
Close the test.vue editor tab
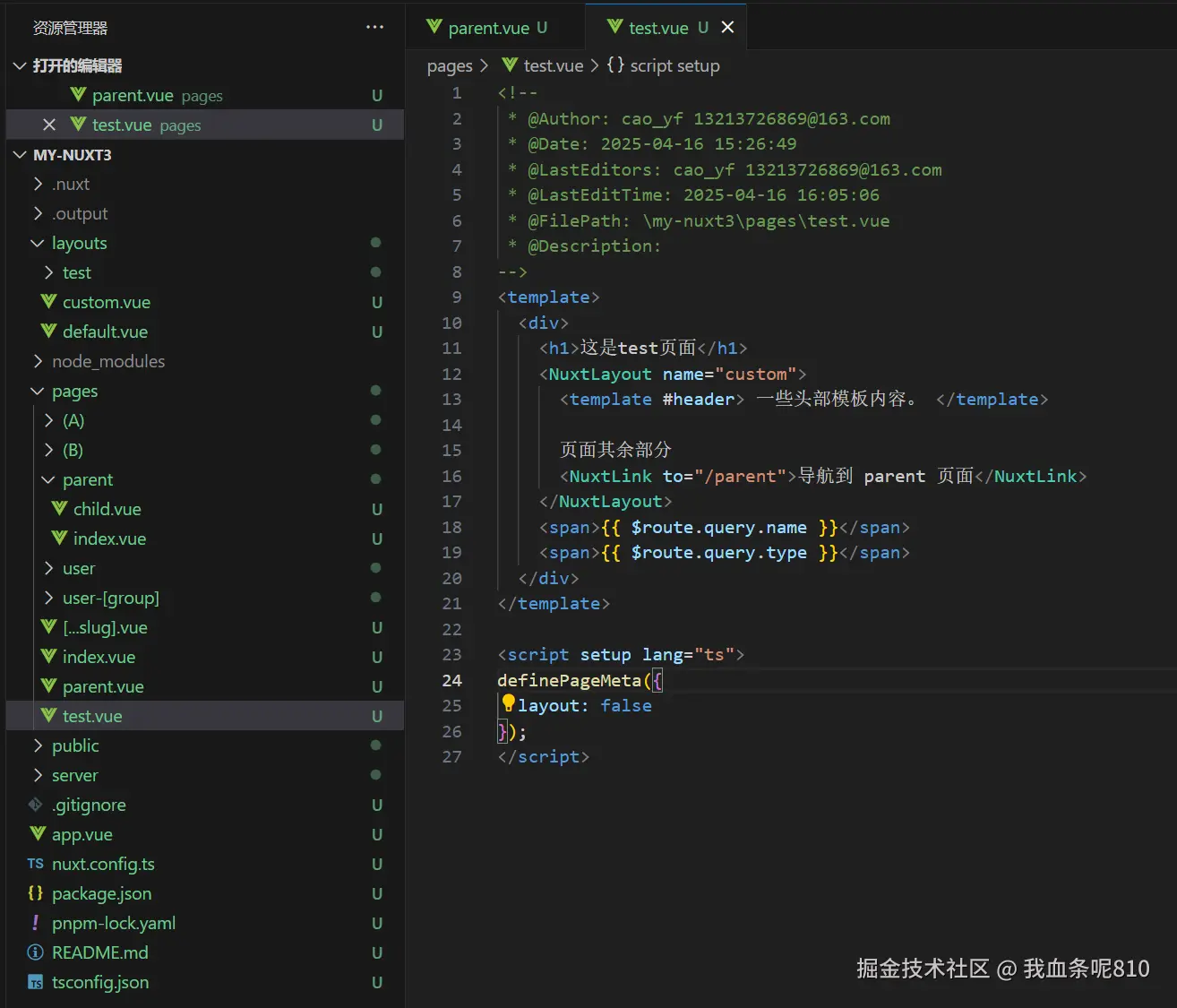727,28
